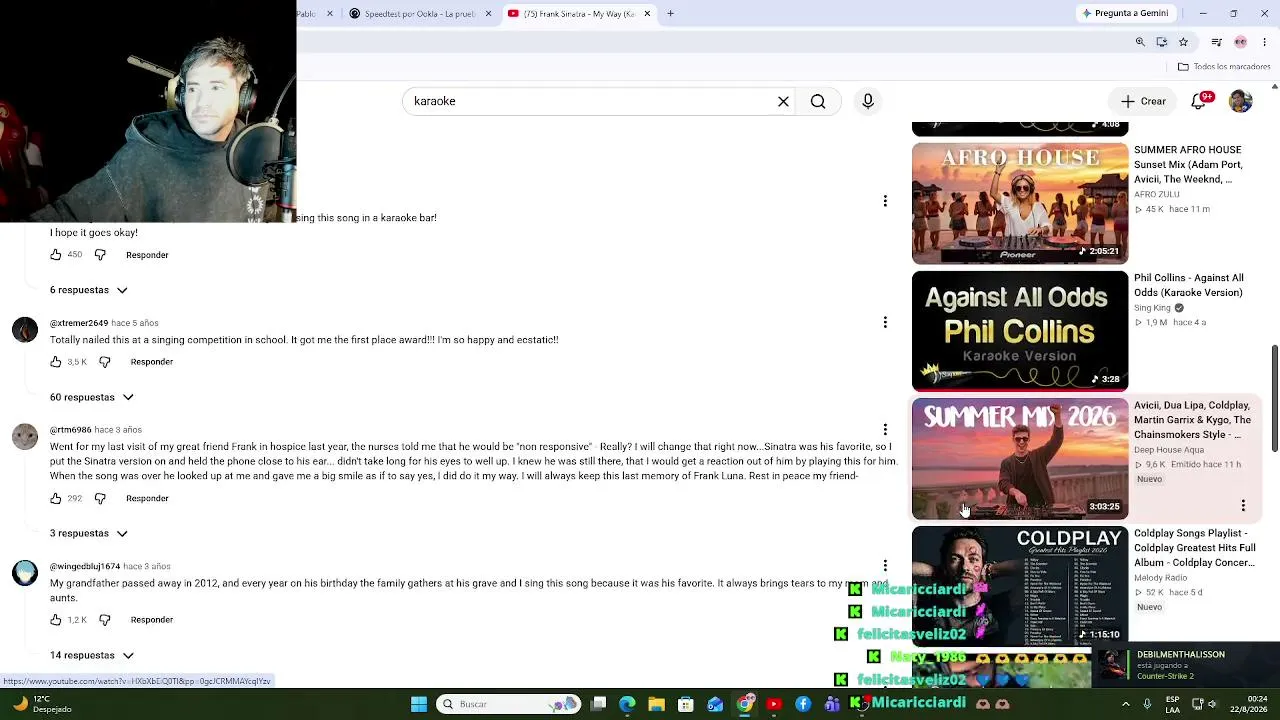Expand the 3 respuestas replies

click(x=89, y=533)
